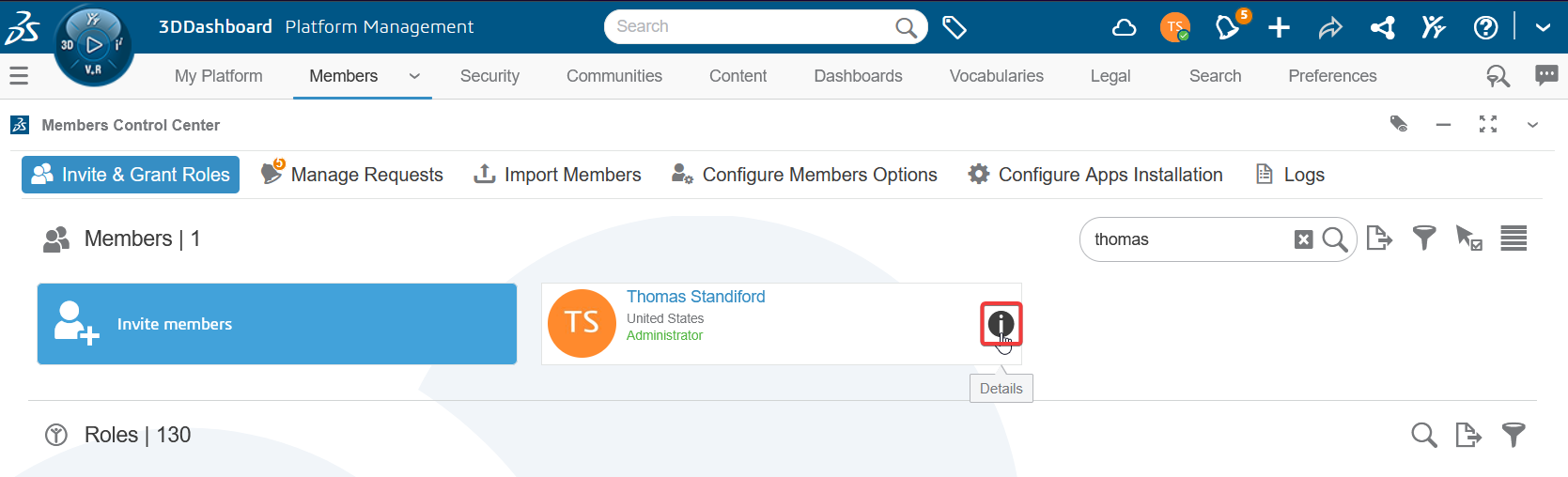The image size is (1568, 477).
Task: Open Thomas Standiford name link
Action: (696, 297)
